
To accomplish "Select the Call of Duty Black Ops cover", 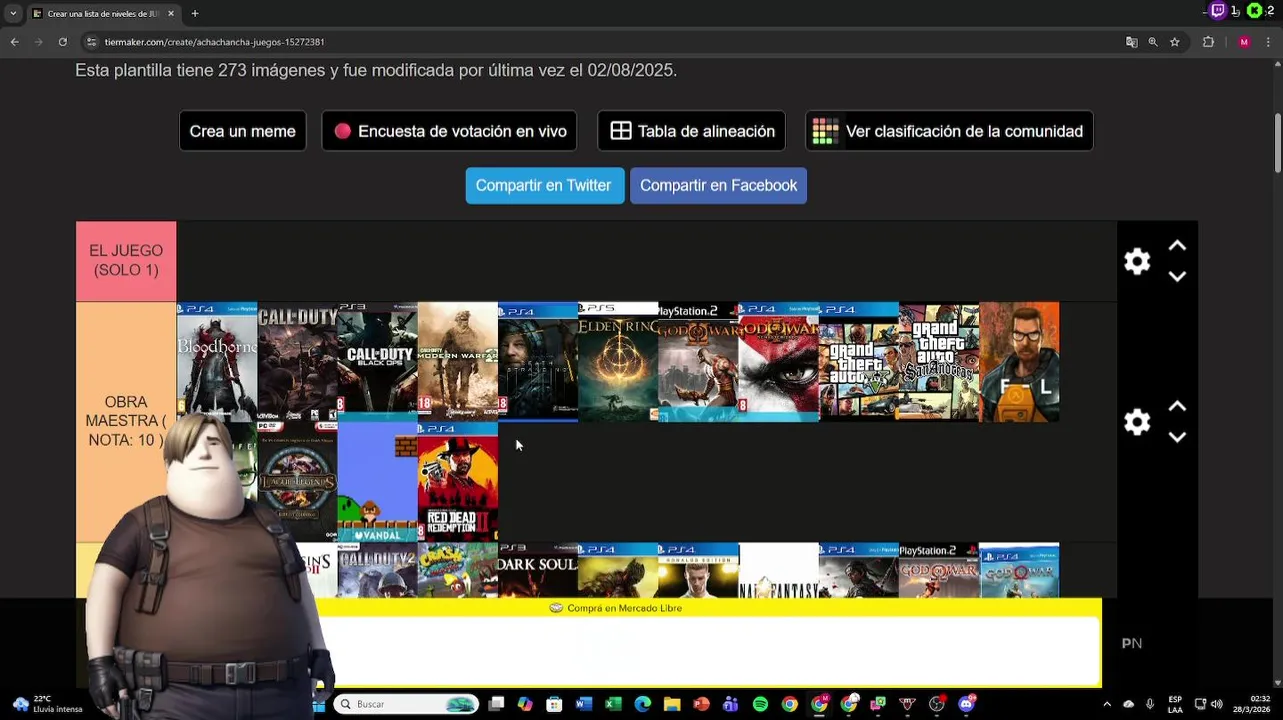I will click(377, 362).
